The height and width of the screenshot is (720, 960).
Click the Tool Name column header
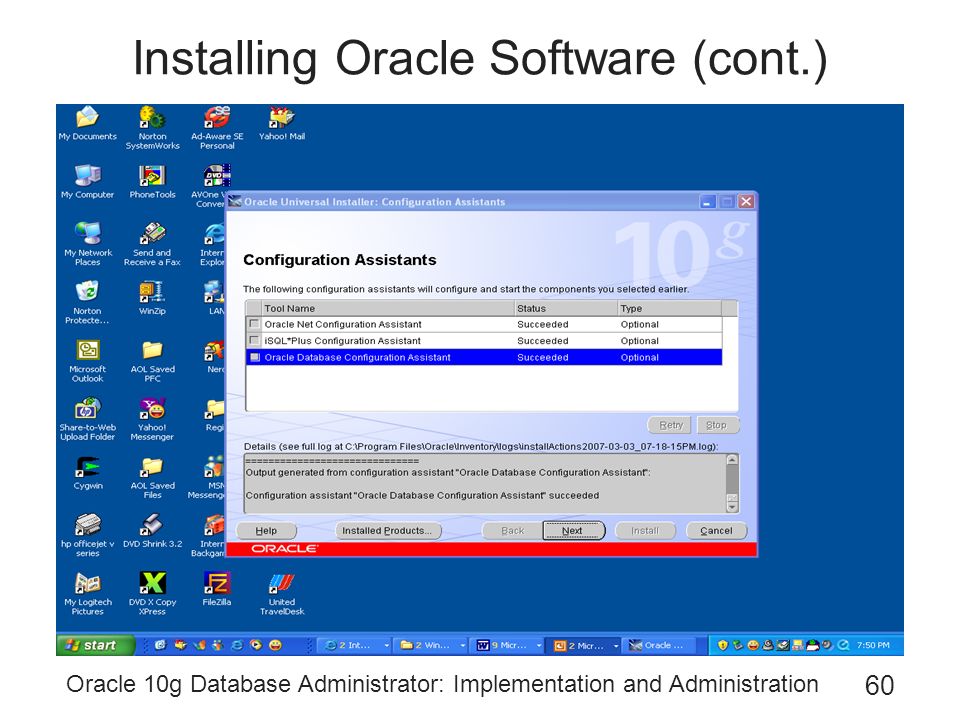[387, 309]
